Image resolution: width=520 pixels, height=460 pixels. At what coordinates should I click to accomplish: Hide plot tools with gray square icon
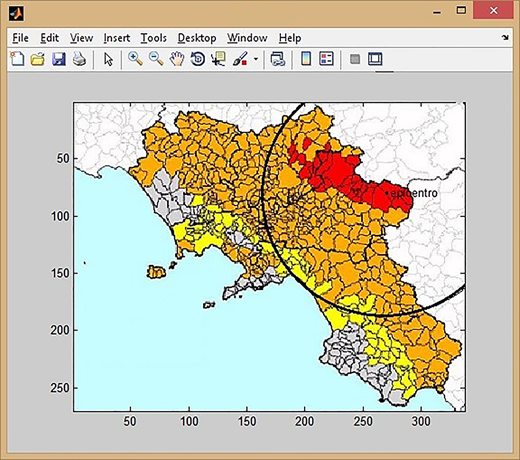click(355, 59)
